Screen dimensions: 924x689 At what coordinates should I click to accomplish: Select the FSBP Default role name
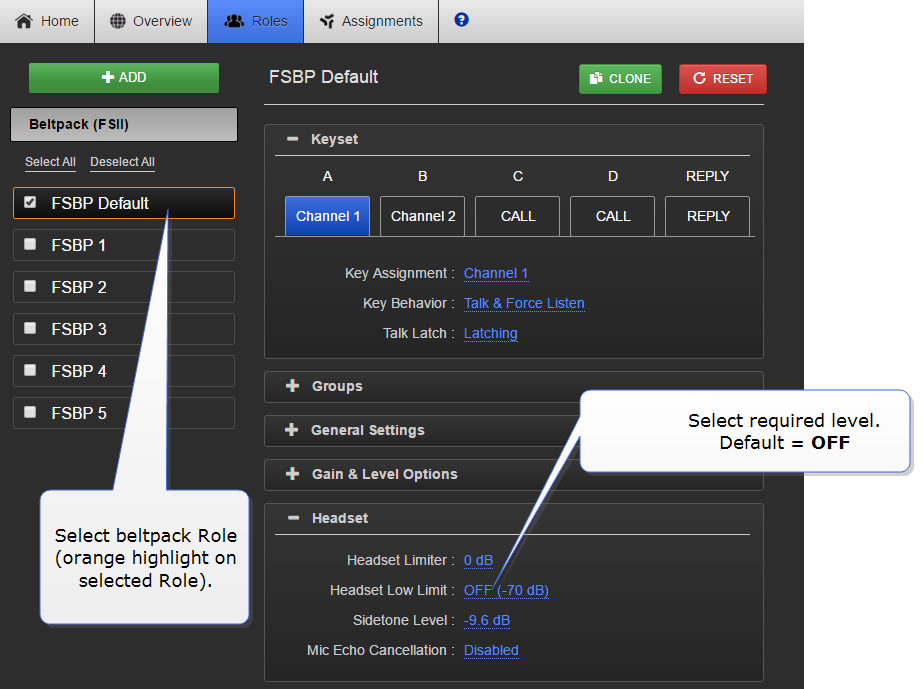100,203
